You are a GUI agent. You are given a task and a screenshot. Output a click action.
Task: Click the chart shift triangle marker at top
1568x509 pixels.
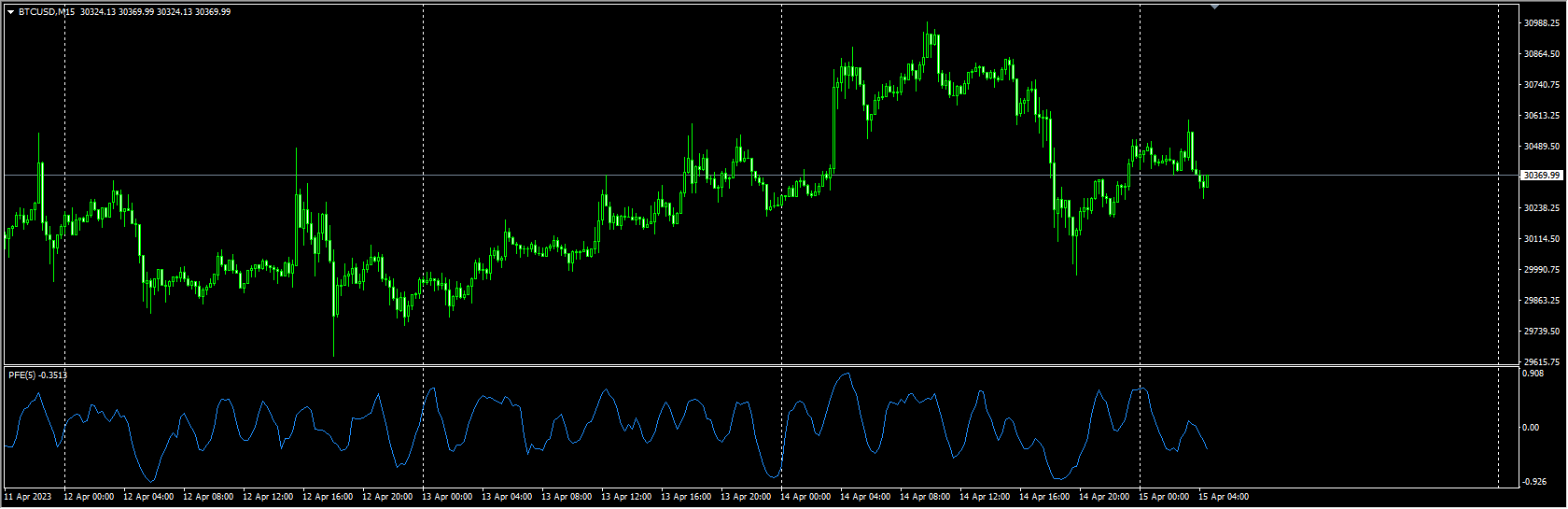(x=1214, y=7)
